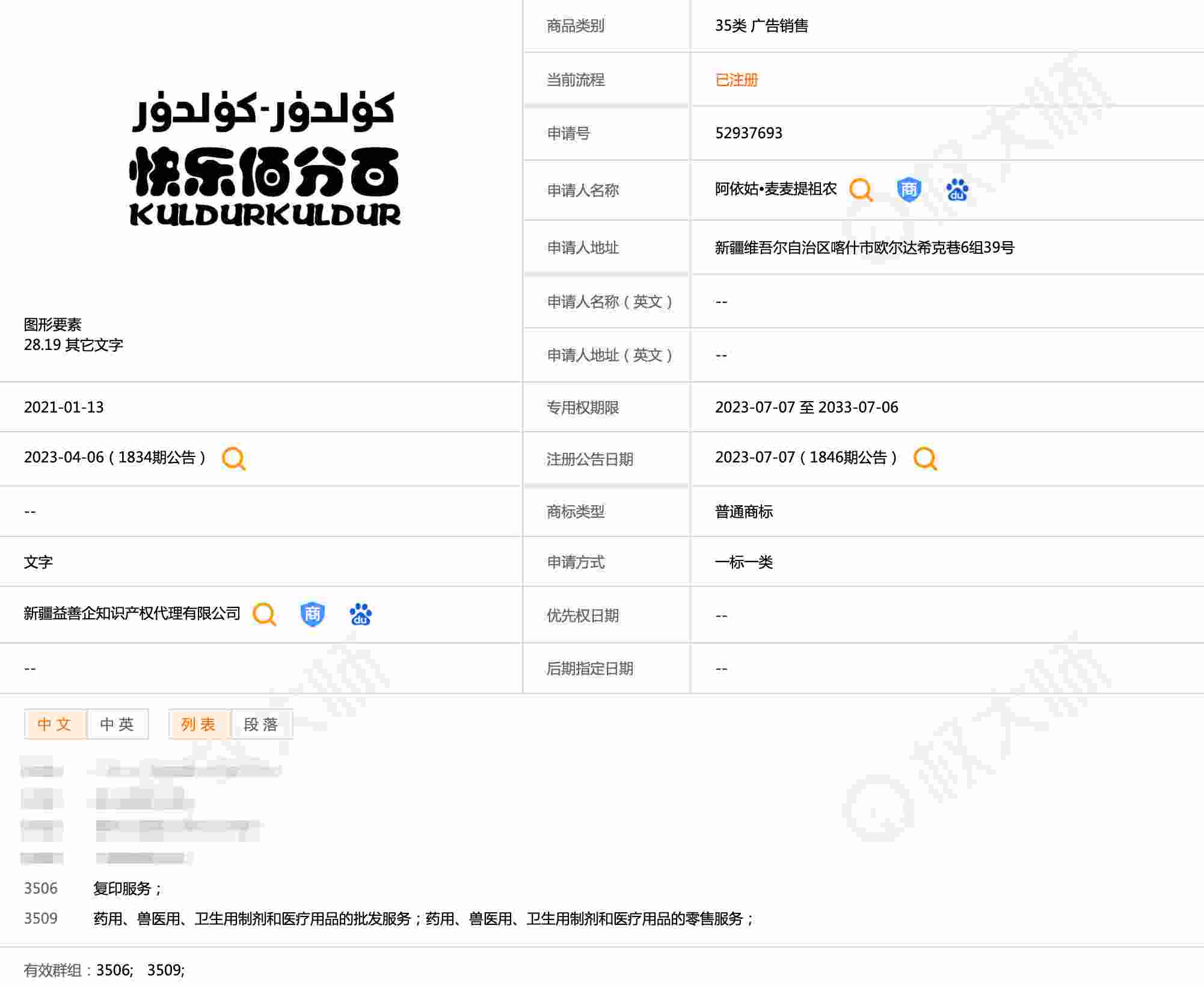Select 列表 list view toggle
This screenshot has height=985, width=1204.
point(199,724)
